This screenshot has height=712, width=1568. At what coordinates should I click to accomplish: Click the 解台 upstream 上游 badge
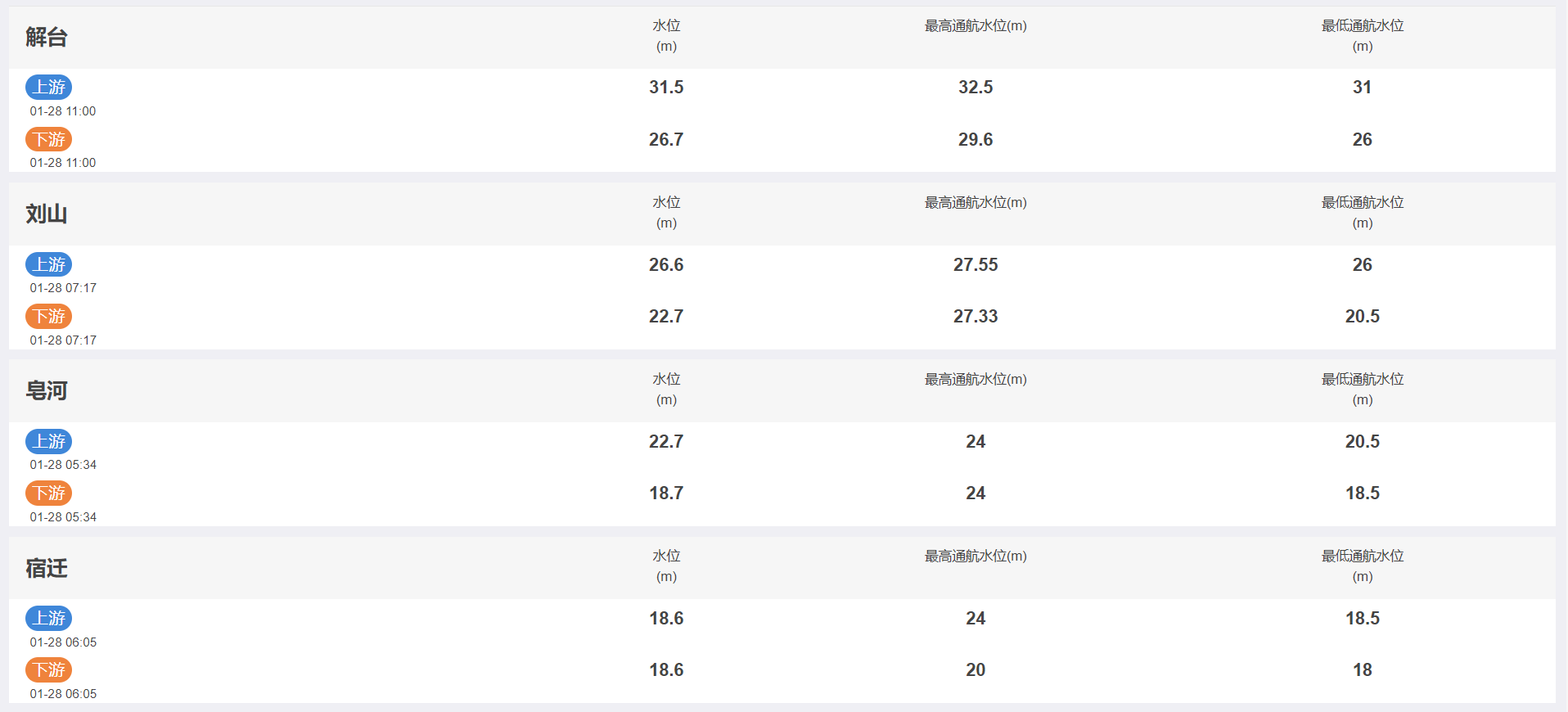point(49,87)
